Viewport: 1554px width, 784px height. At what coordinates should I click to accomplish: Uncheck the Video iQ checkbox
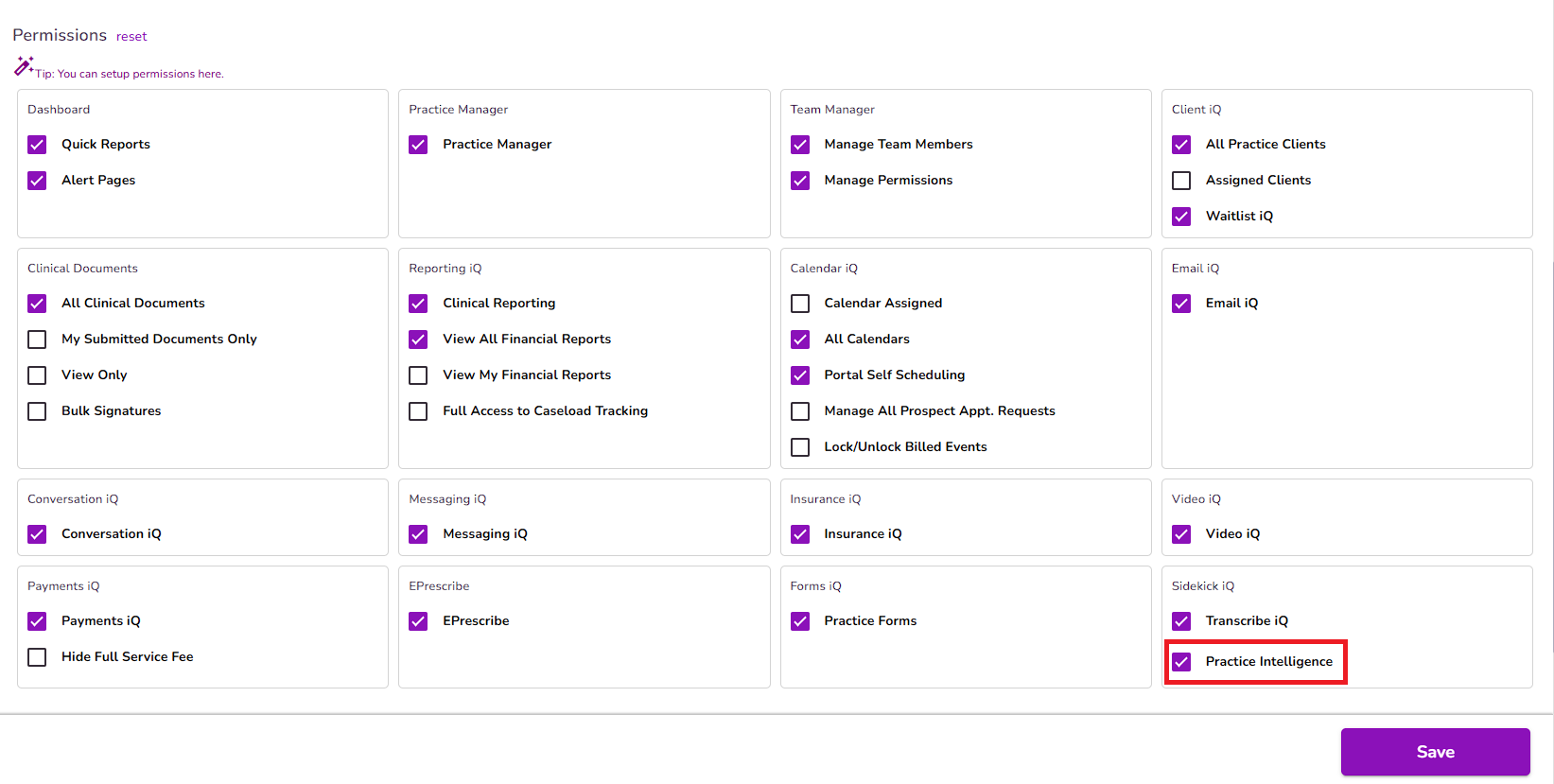[1181, 534]
